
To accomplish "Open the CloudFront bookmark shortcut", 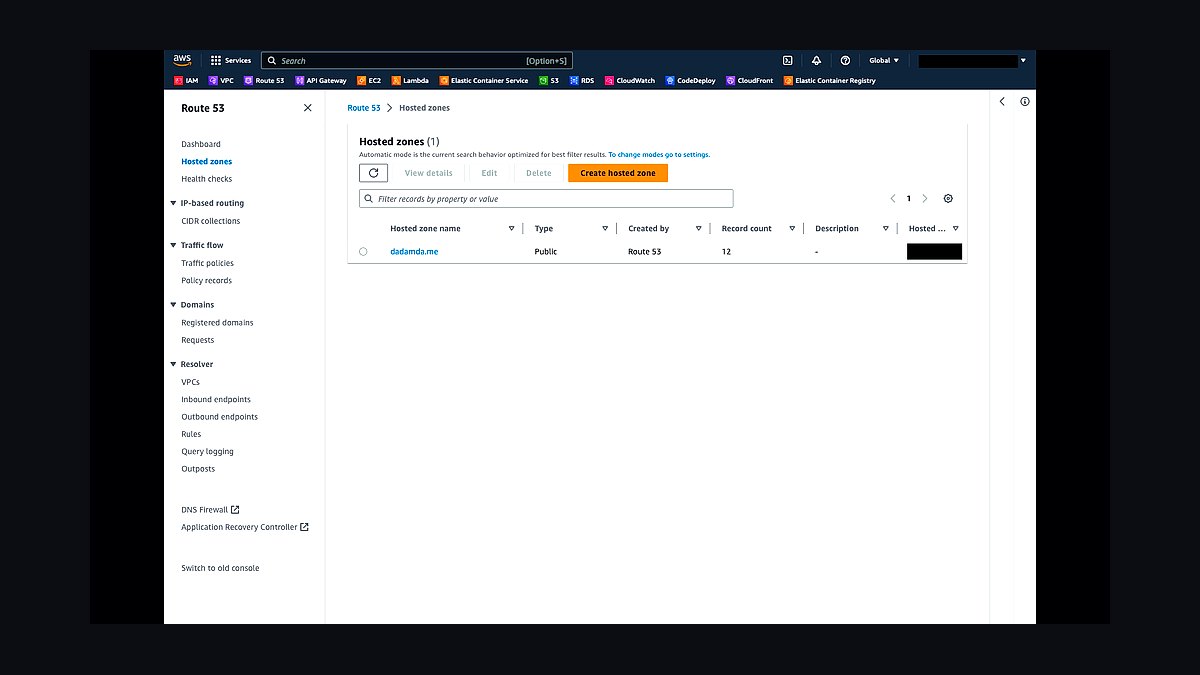I will (750, 80).
